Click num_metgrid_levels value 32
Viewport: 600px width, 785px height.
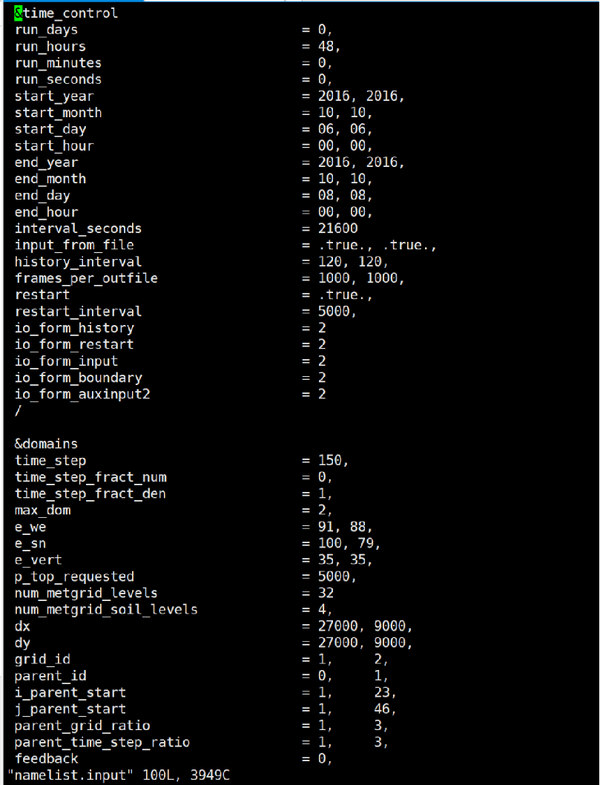point(326,593)
